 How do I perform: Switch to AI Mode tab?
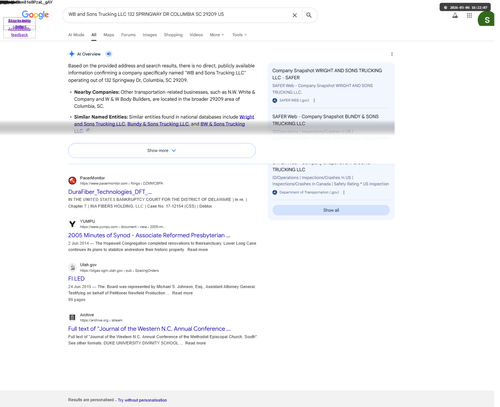(x=76, y=35)
